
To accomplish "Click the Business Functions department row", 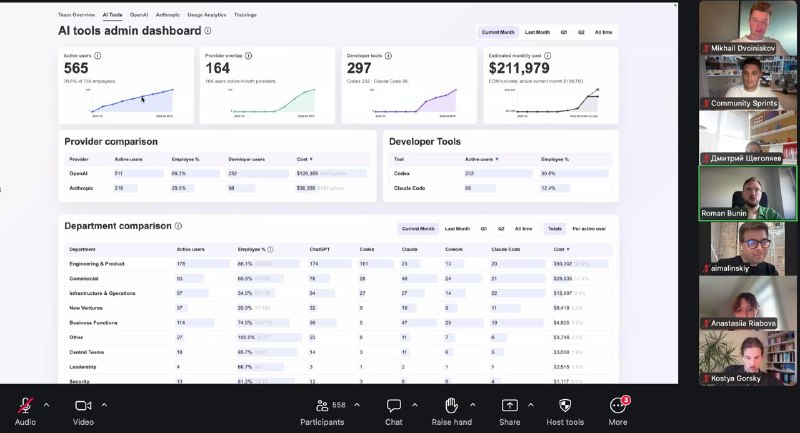I will tap(338, 323).
